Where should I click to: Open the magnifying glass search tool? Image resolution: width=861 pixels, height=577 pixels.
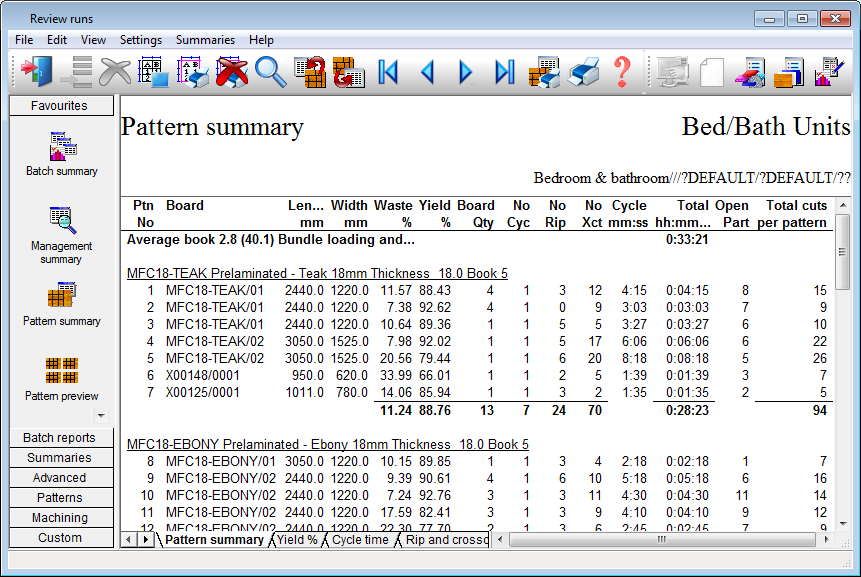[271, 72]
